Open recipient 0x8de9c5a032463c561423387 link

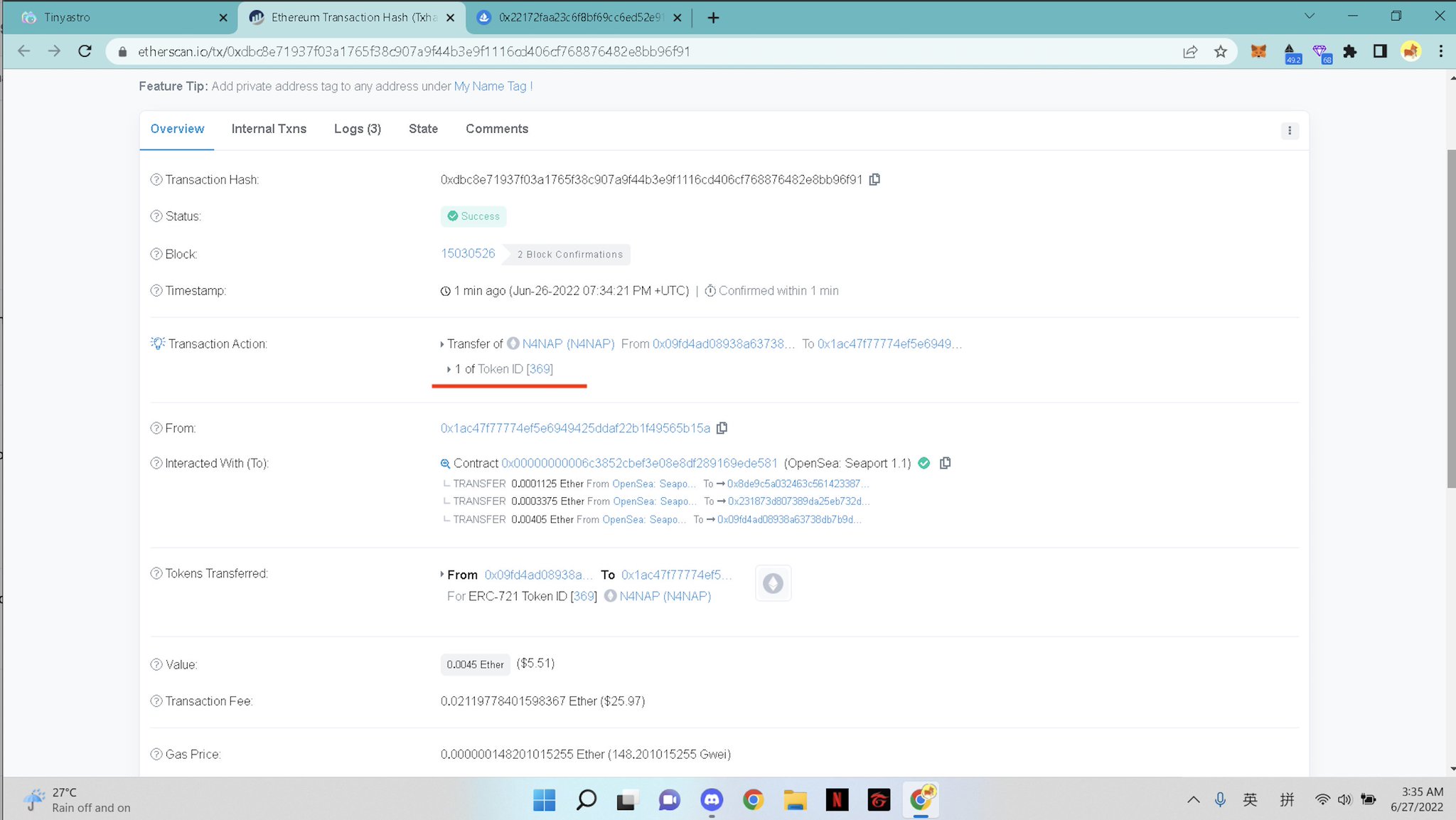point(798,484)
